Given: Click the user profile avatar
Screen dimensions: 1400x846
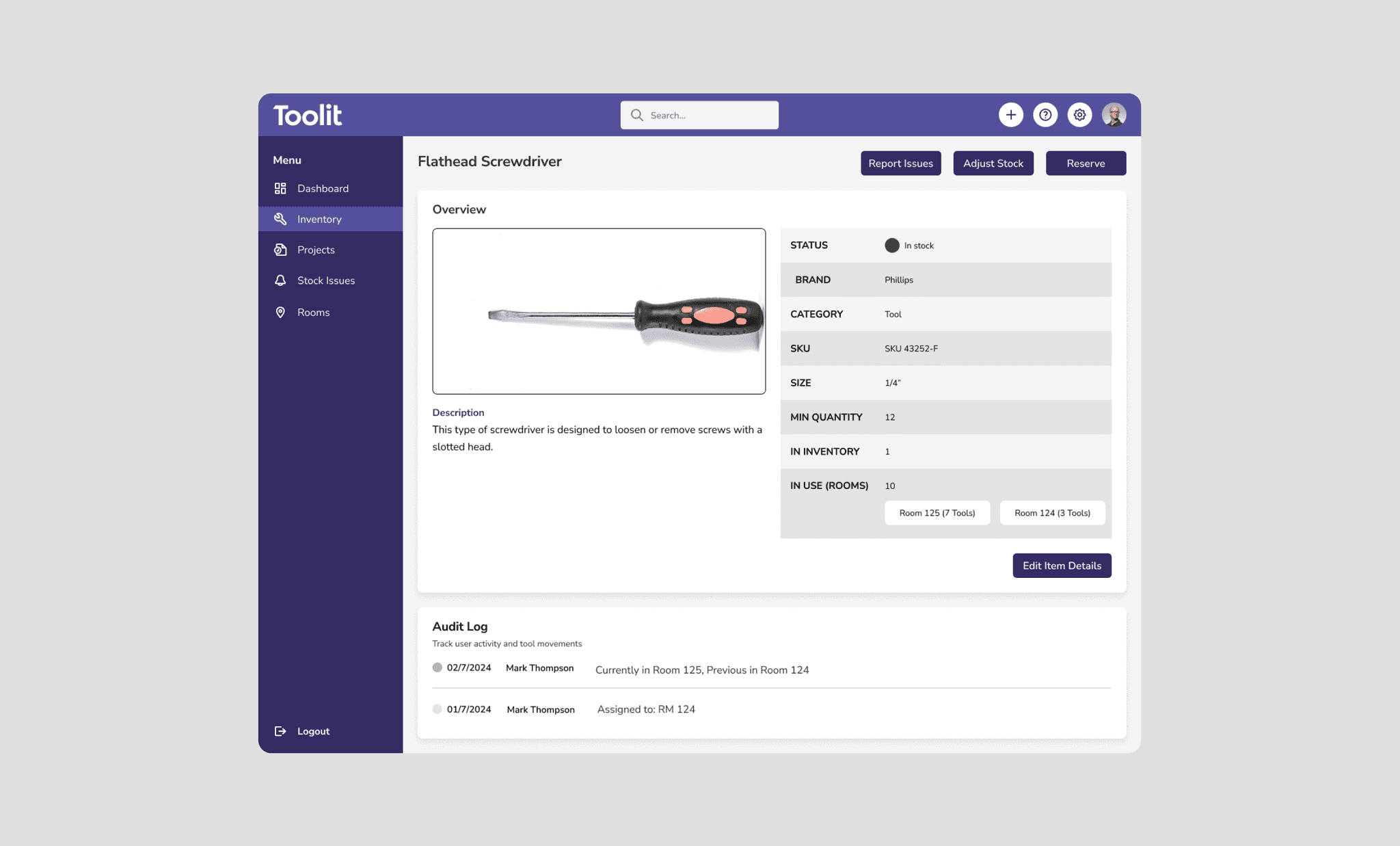Looking at the screenshot, I should tap(1114, 115).
